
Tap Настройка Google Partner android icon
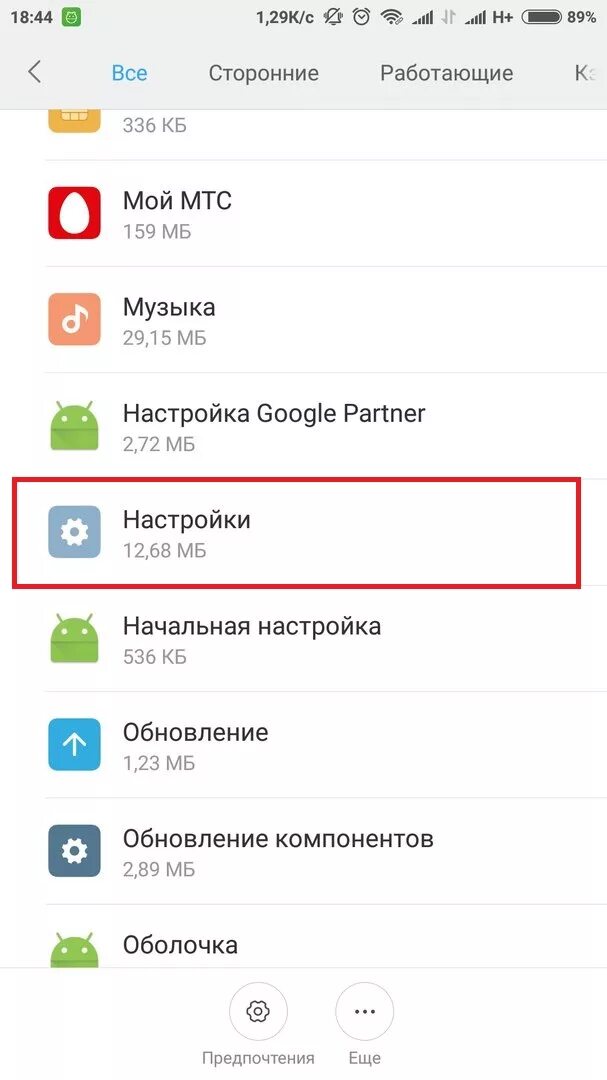[74, 426]
